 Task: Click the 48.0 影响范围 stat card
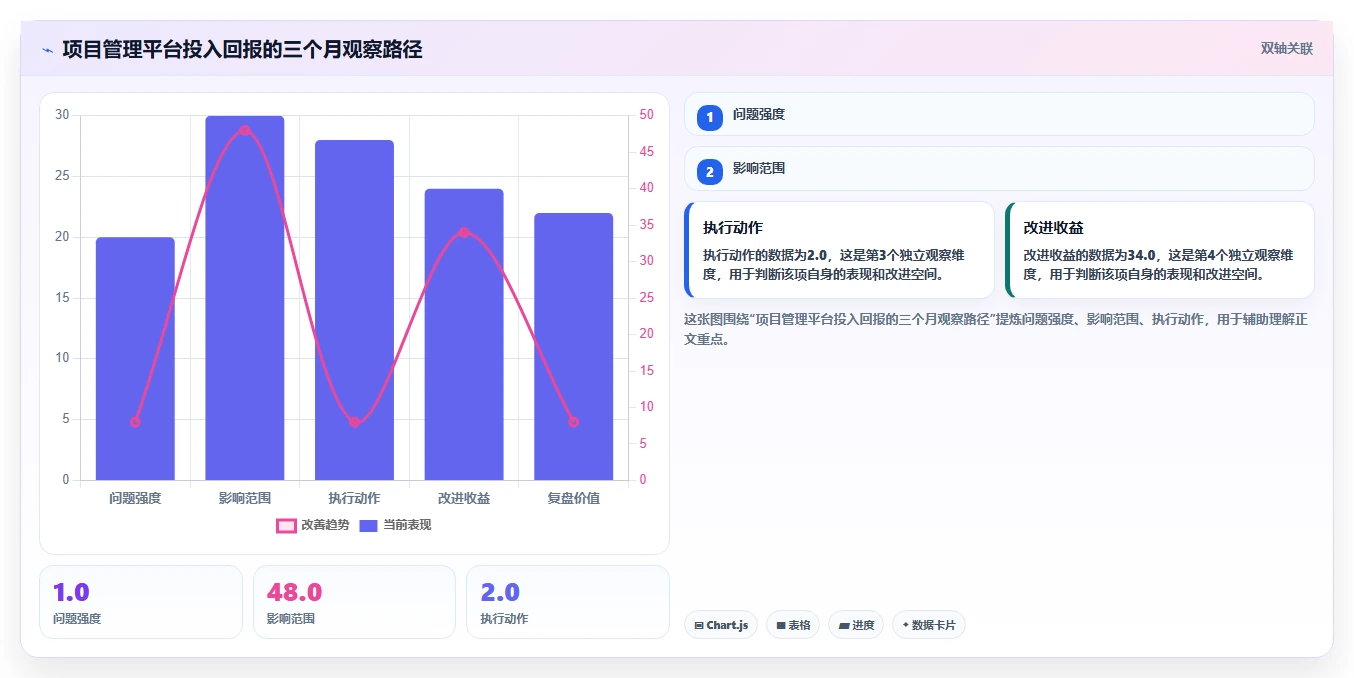pyautogui.click(x=354, y=602)
